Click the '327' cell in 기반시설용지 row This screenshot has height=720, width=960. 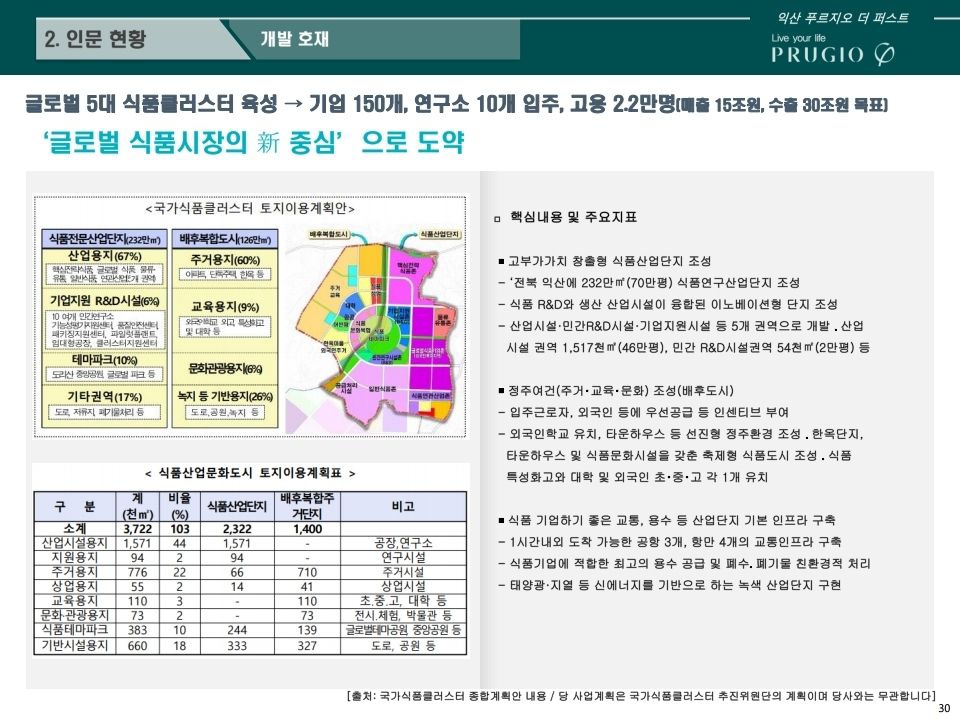pos(307,646)
